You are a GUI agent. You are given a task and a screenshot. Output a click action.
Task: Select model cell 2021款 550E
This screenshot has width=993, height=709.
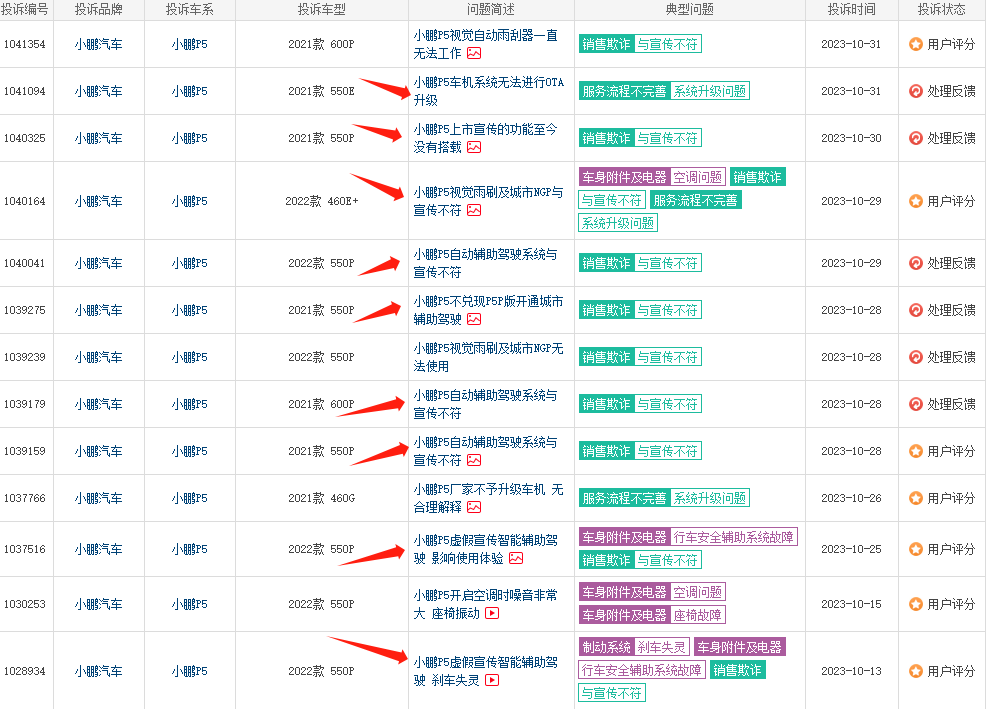[322, 91]
